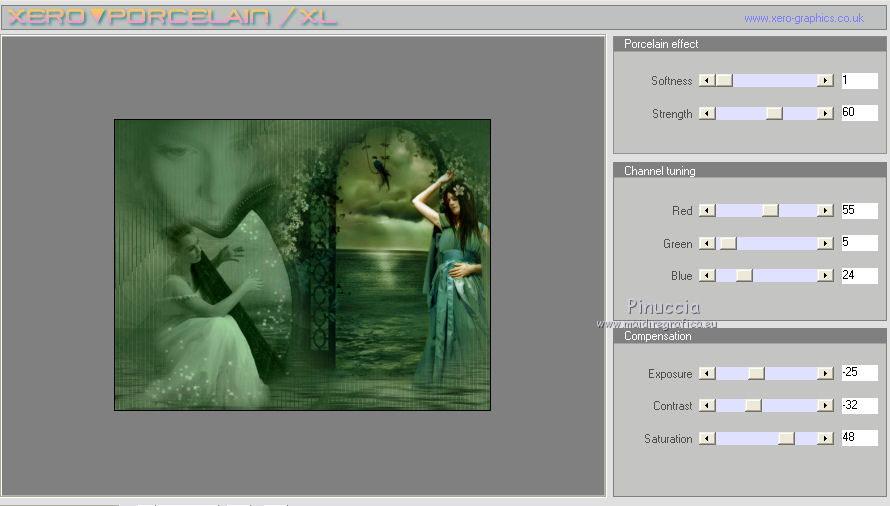The width and height of the screenshot is (890, 506).
Task: Increase Green channel with right arrow
Action: [x=825, y=244]
